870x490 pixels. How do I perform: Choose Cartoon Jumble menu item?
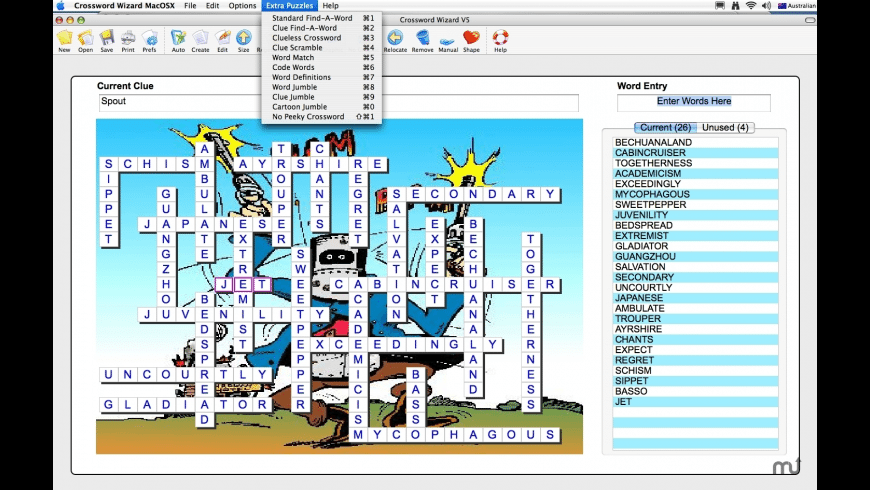(x=322, y=107)
